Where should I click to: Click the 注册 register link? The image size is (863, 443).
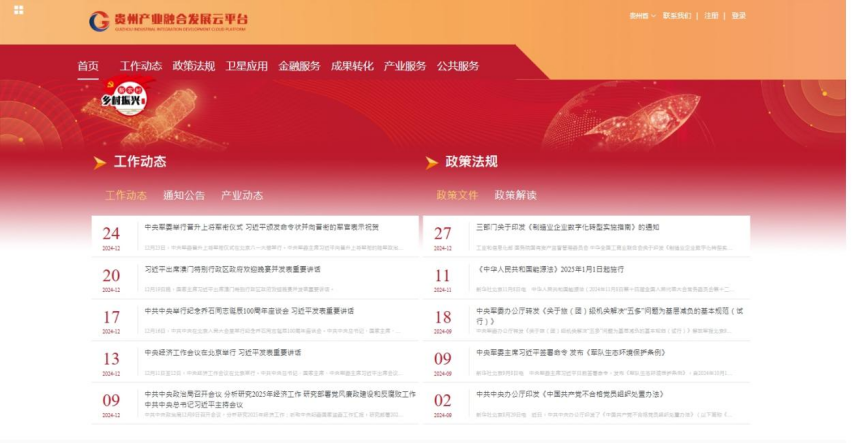(x=711, y=16)
